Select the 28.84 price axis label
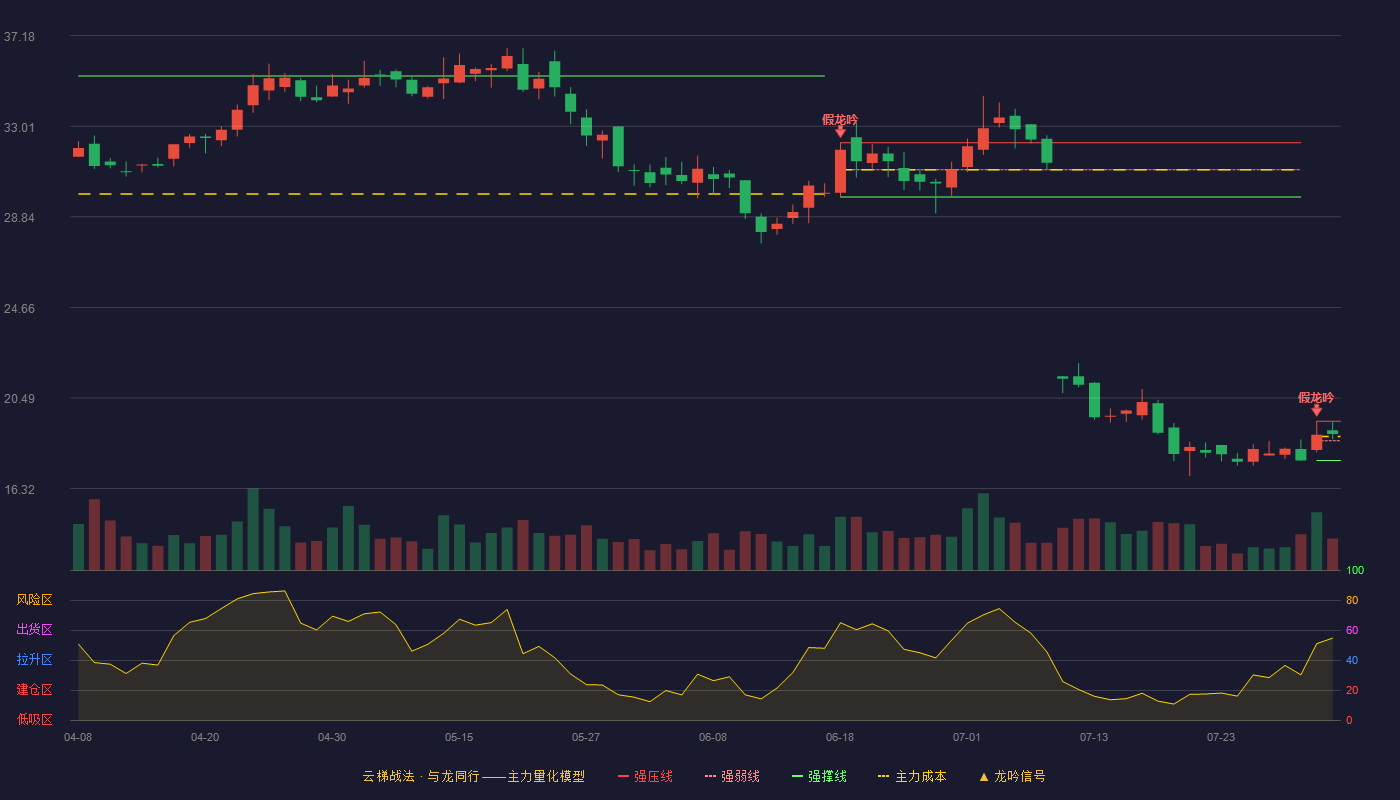The width and height of the screenshot is (1400, 800). coord(19,218)
